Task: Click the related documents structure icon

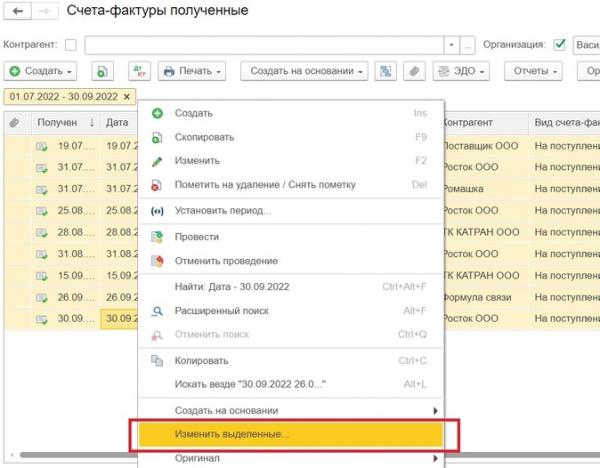Action: (x=385, y=71)
